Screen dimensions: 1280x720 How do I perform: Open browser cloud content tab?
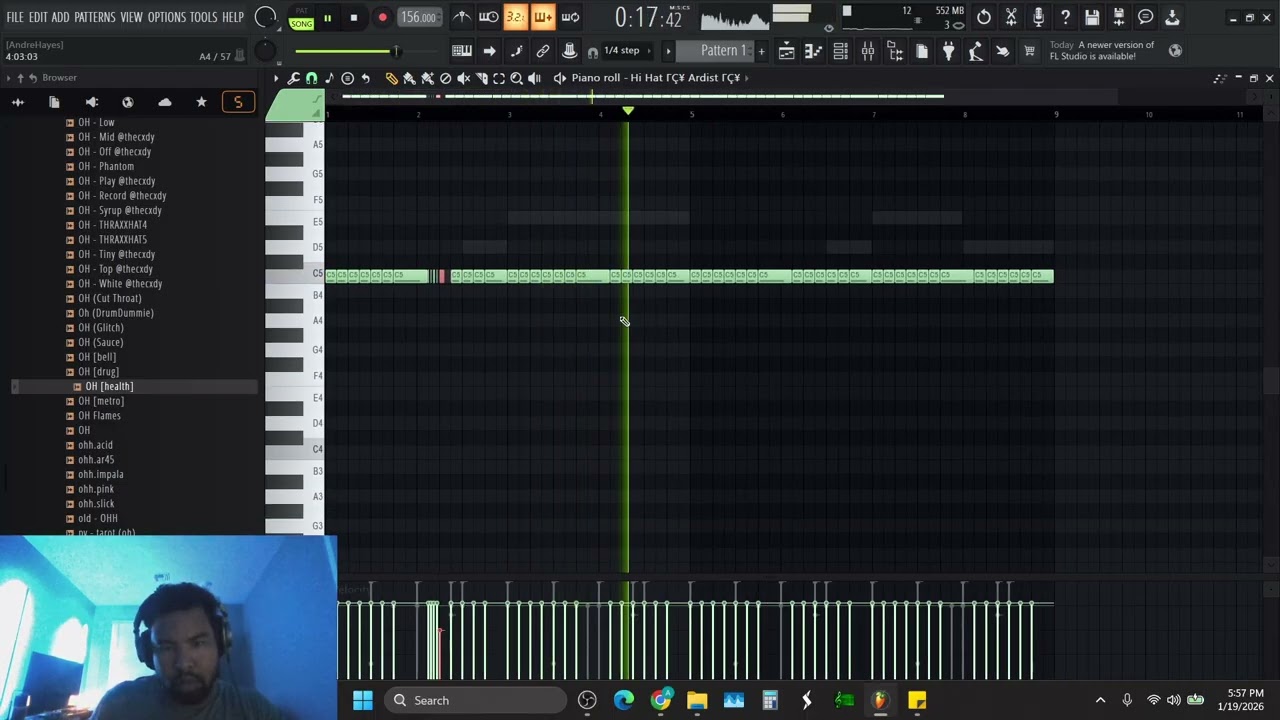165,102
